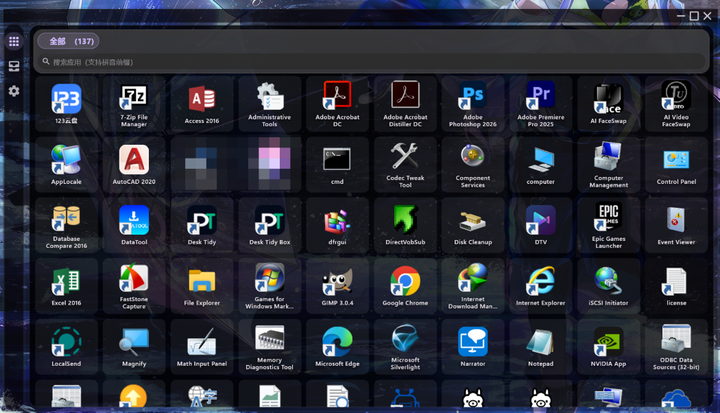
Task: Open the inbox tray sidebar icon
Action: pos(14,66)
